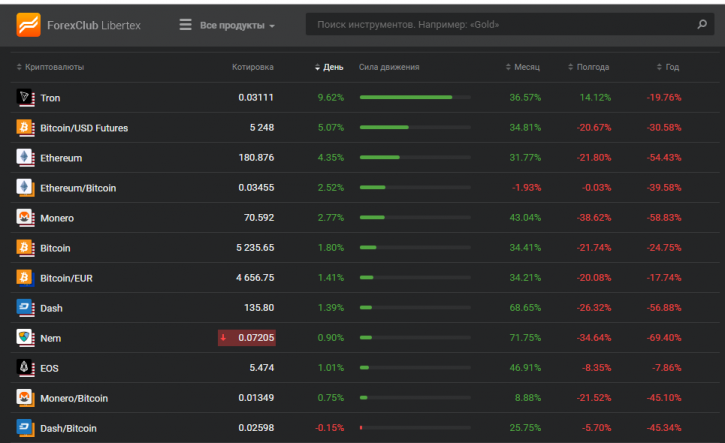Select the Ethereum coin icon
The height and width of the screenshot is (443, 725).
point(25,158)
